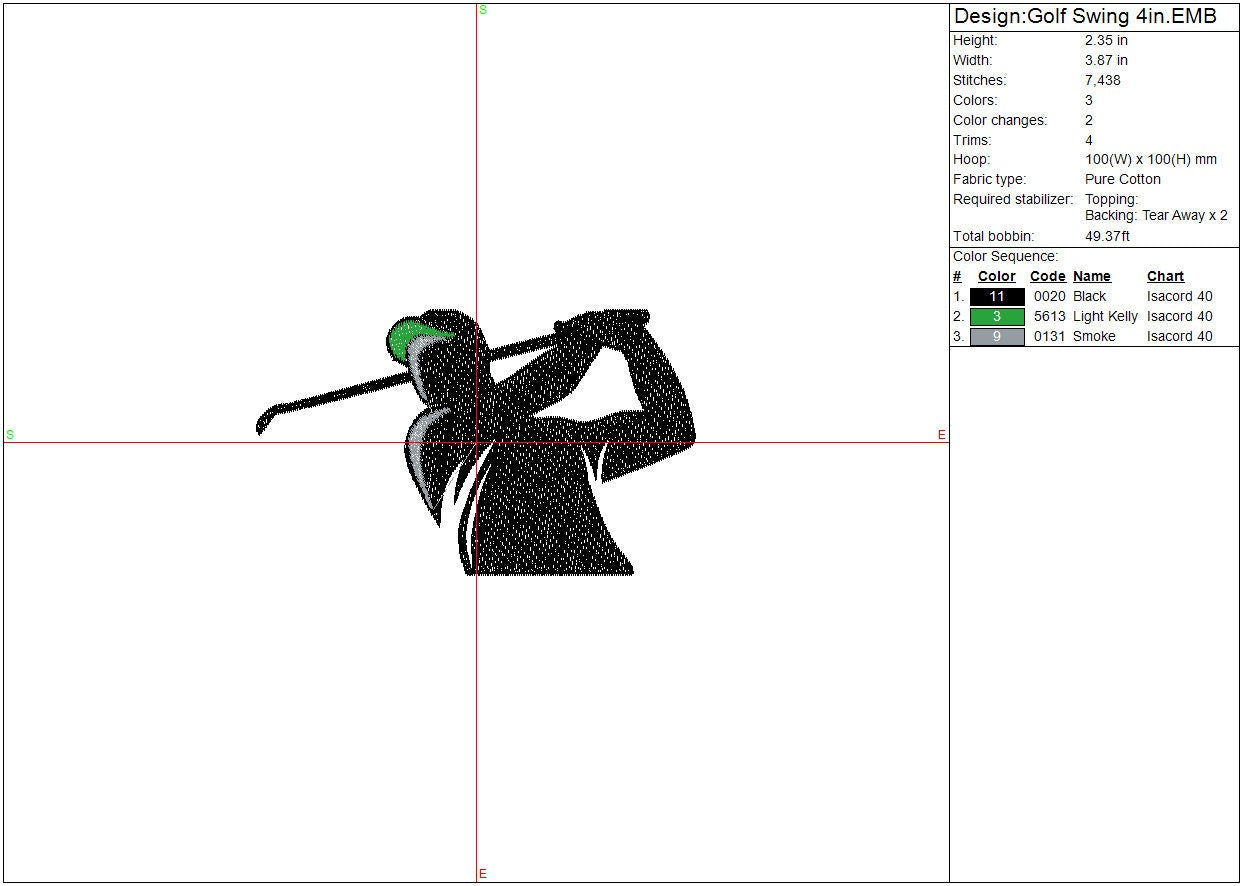Click the black thread color swatch 11

pyautogui.click(x=997, y=297)
